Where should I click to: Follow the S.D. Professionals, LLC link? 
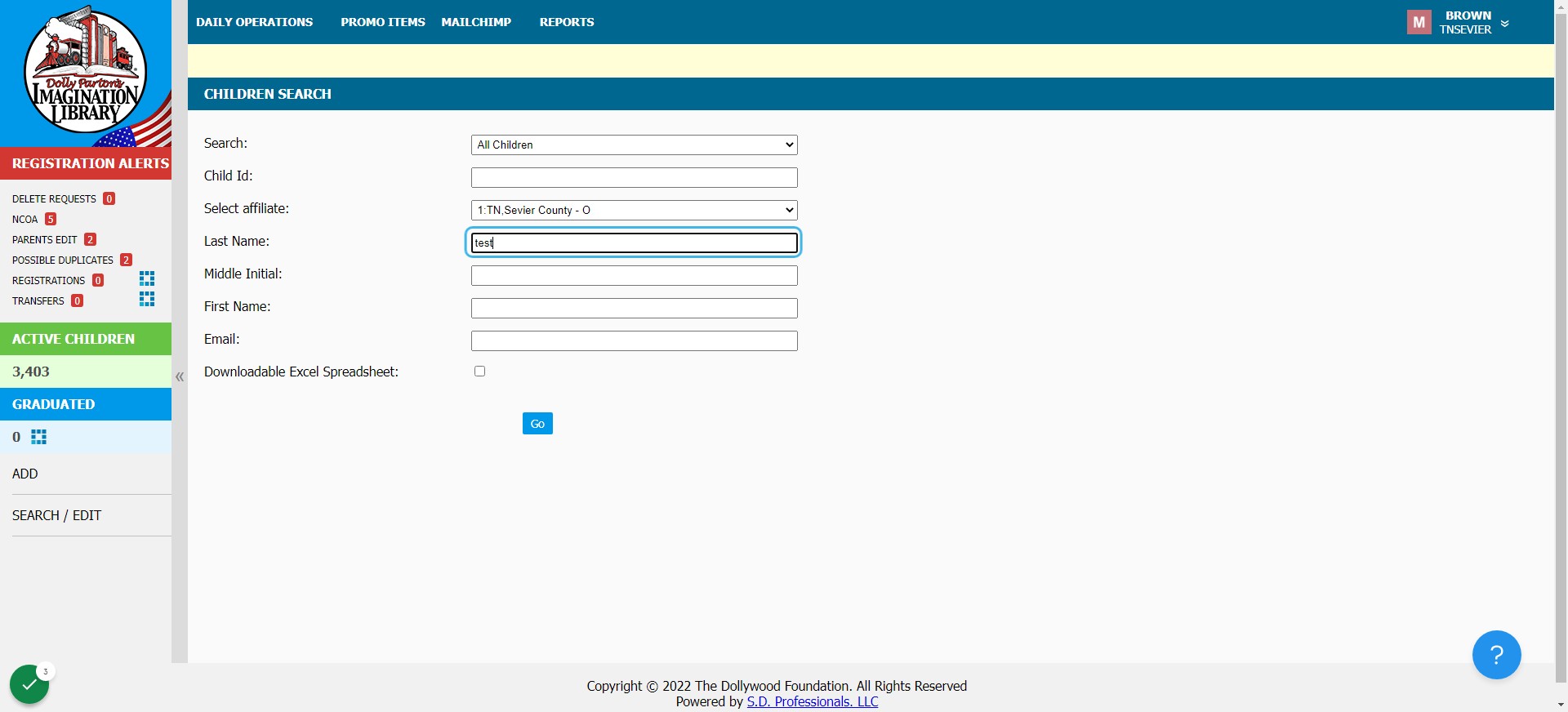pyautogui.click(x=813, y=701)
